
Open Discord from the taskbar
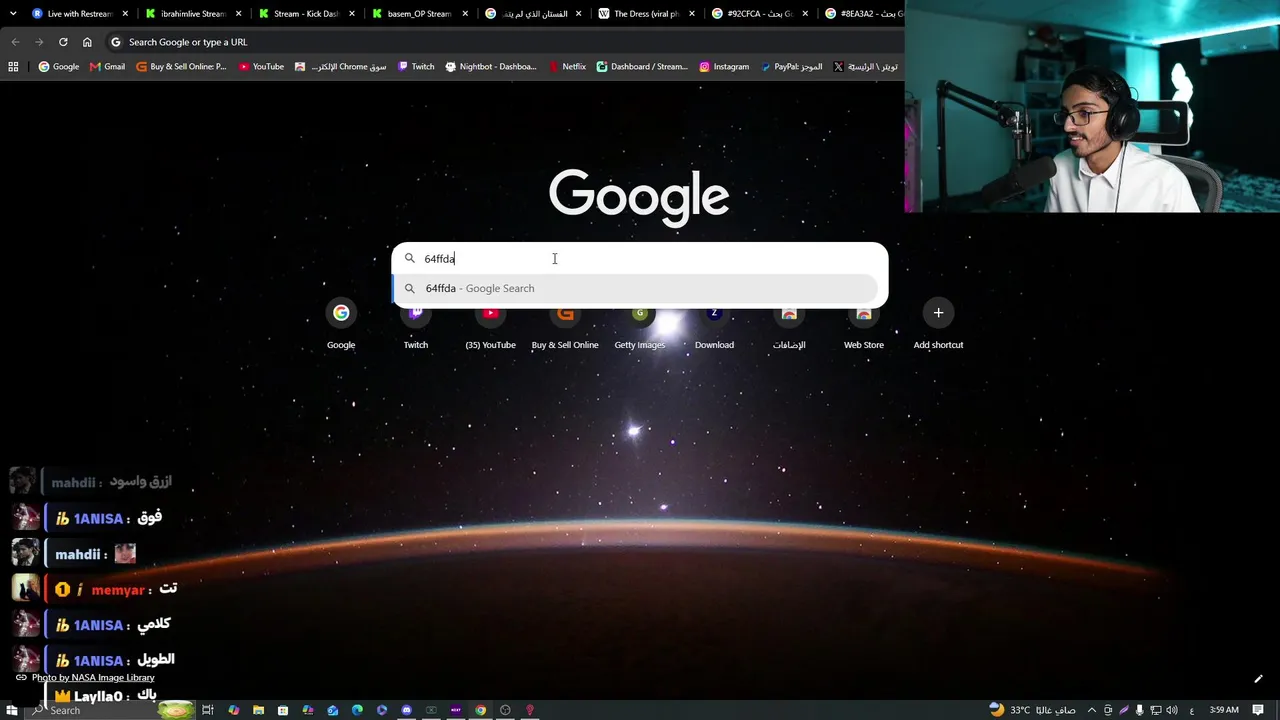406,710
